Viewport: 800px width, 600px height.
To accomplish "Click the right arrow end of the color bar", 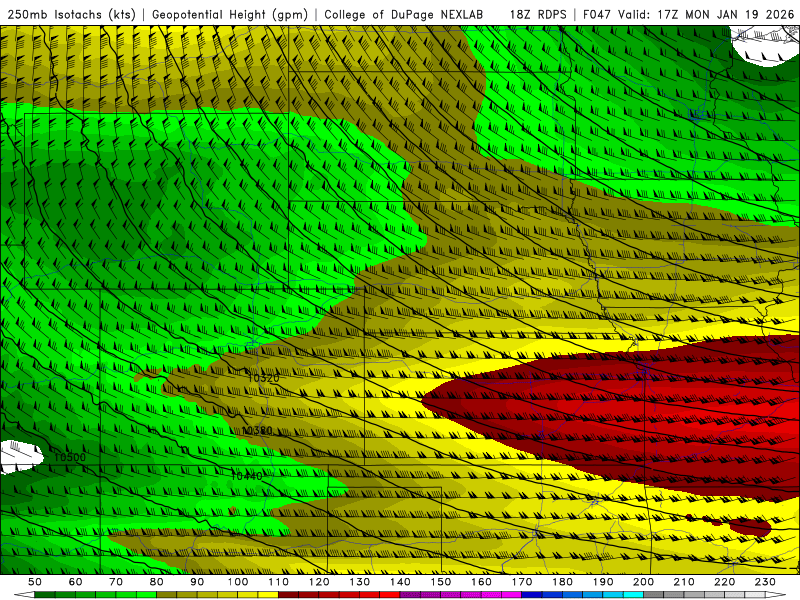I will [x=776, y=595].
